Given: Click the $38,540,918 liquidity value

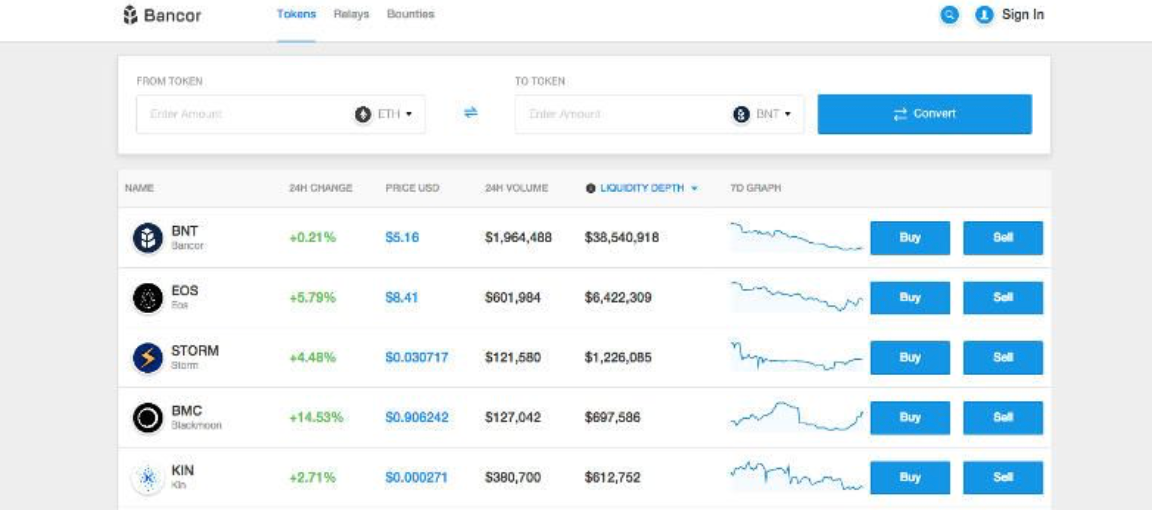Looking at the screenshot, I should [x=622, y=237].
